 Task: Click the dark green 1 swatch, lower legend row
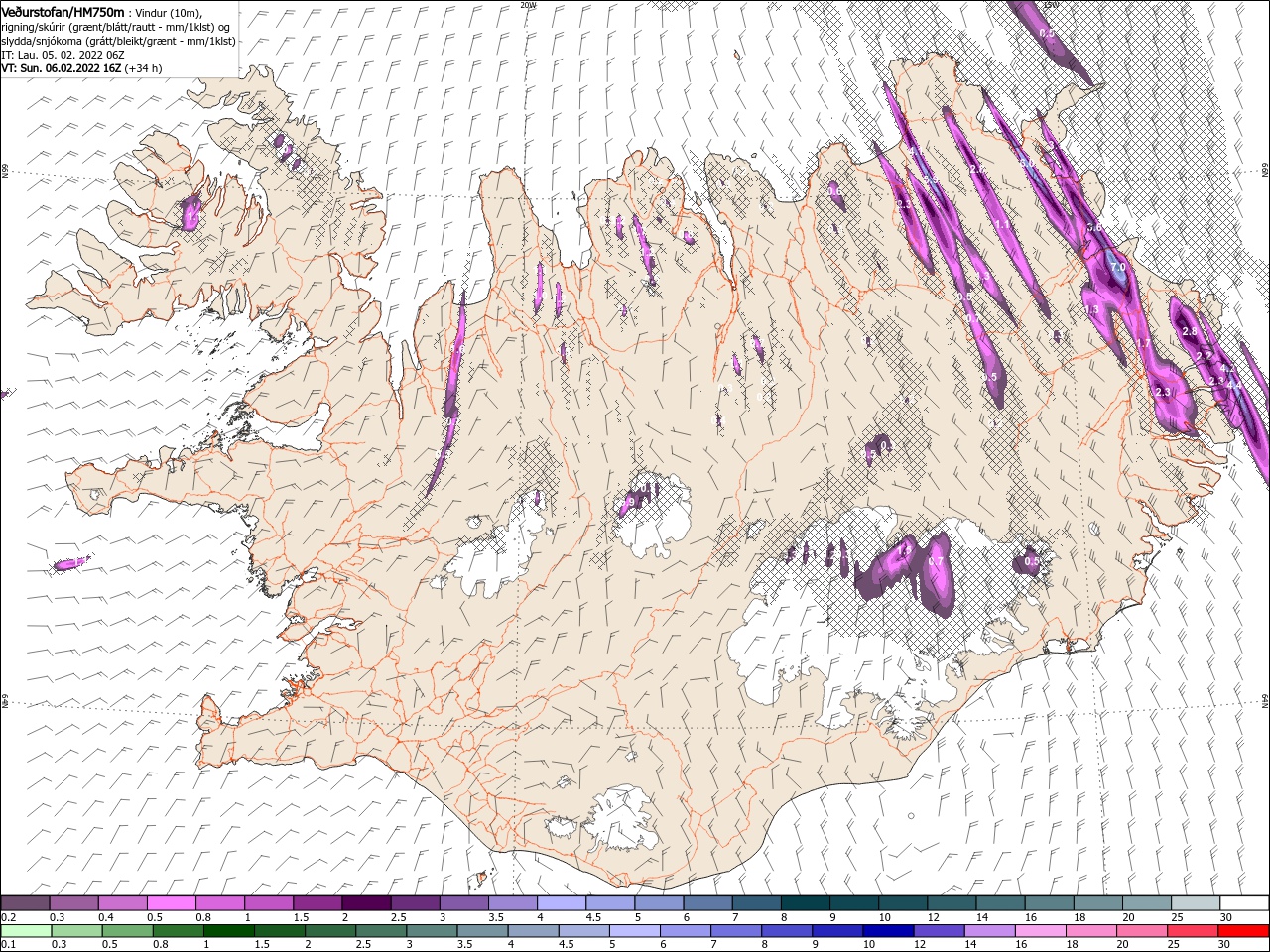click(x=228, y=931)
